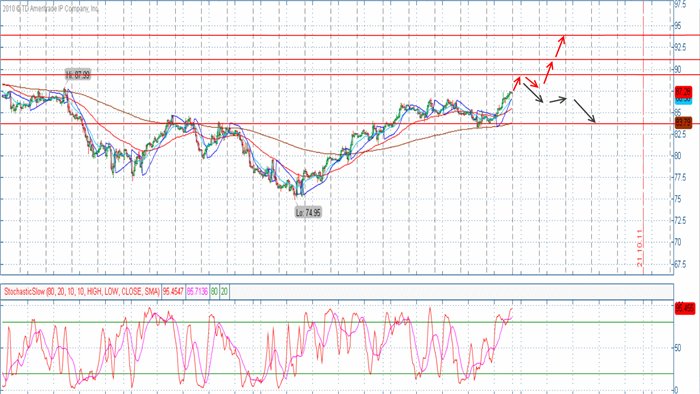Click the magenta 85.7136 stochastic value box

pyautogui.click(x=197, y=292)
